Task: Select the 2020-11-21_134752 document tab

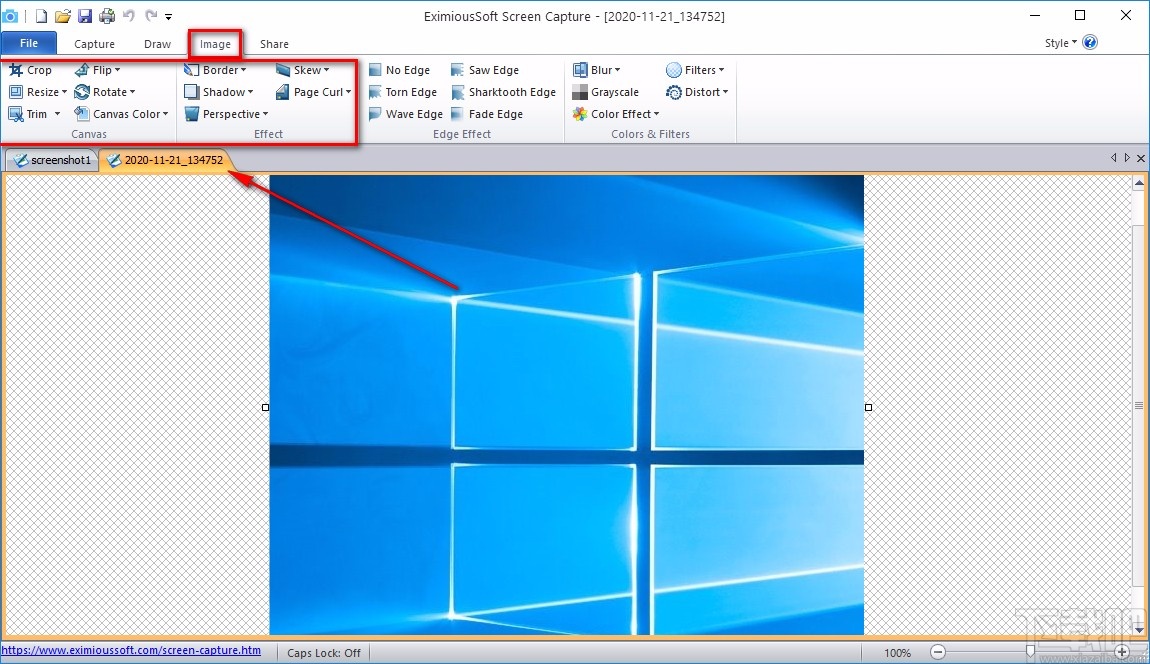Action: pos(166,160)
